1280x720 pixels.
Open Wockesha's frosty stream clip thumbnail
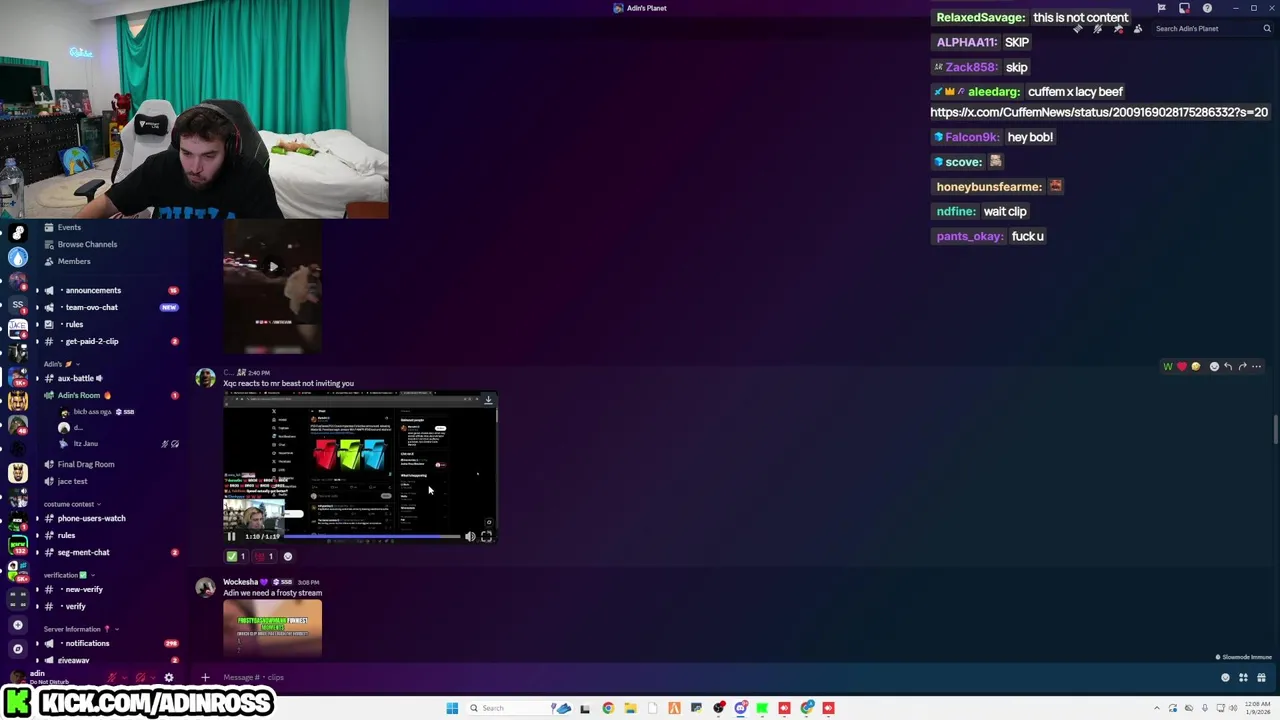272,627
